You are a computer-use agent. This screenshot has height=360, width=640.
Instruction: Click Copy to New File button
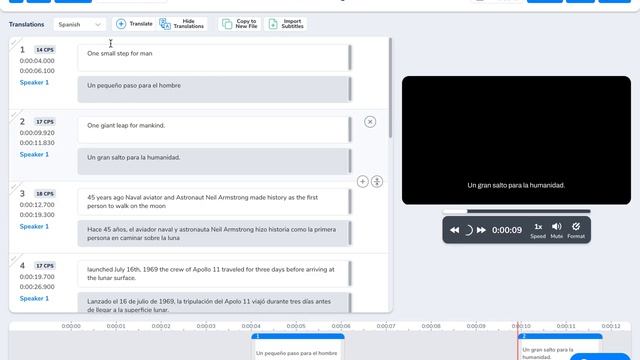(240, 24)
